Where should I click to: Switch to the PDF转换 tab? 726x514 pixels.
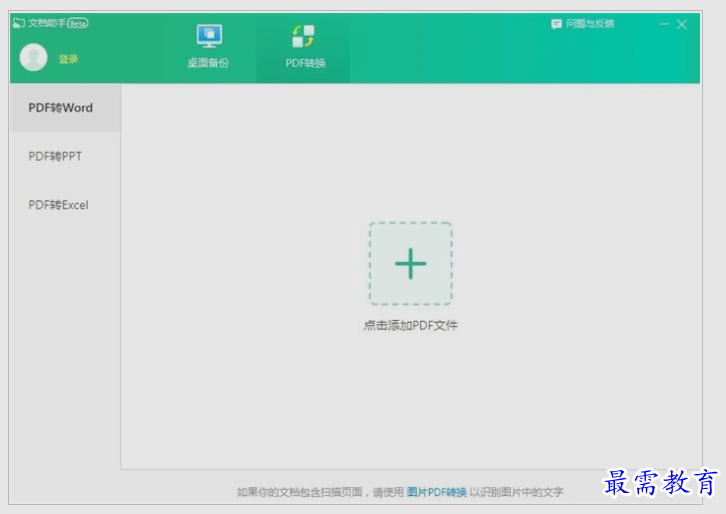[x=304, y=48]
